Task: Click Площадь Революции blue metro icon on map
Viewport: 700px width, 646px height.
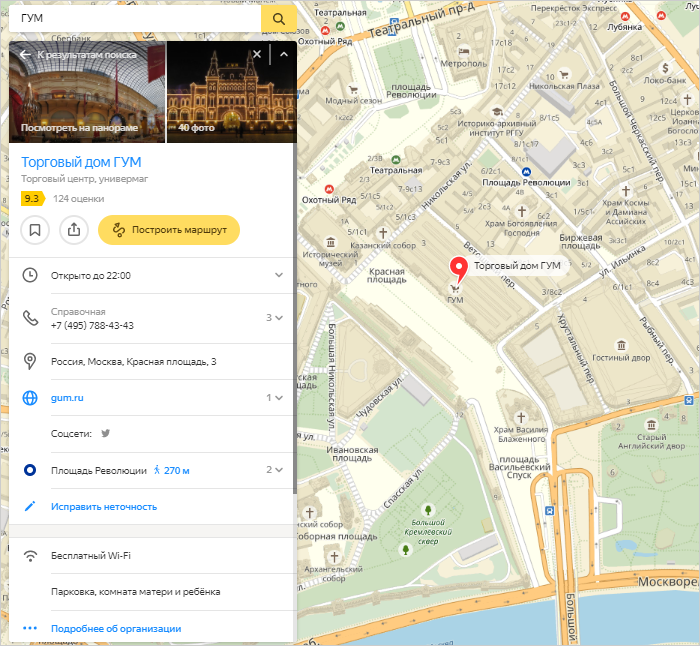Action: tap(526, 172)
